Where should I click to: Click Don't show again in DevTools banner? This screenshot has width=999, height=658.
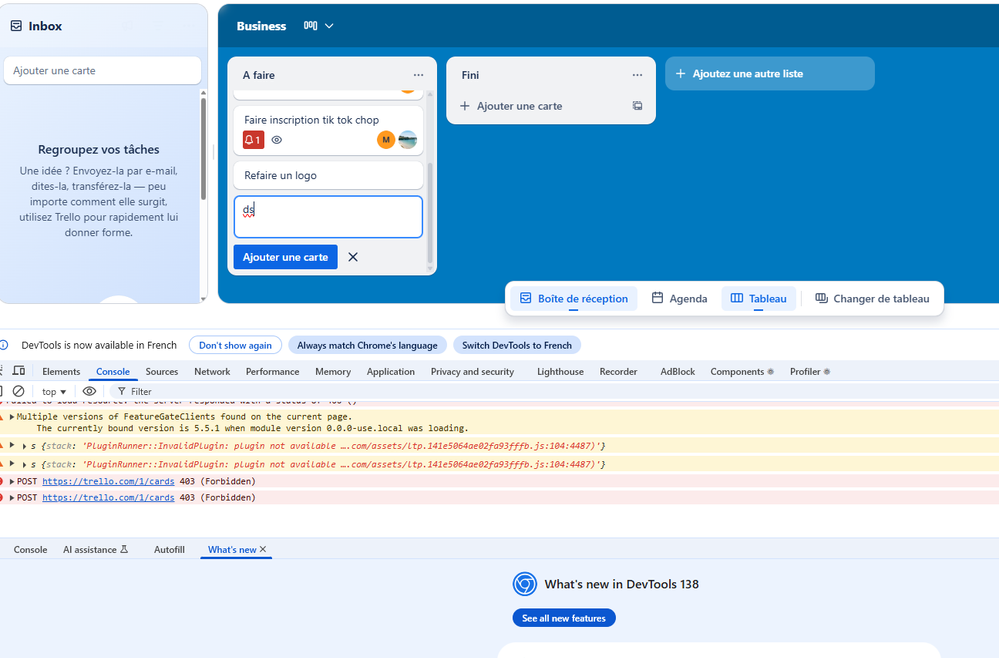tap(235, 345)
